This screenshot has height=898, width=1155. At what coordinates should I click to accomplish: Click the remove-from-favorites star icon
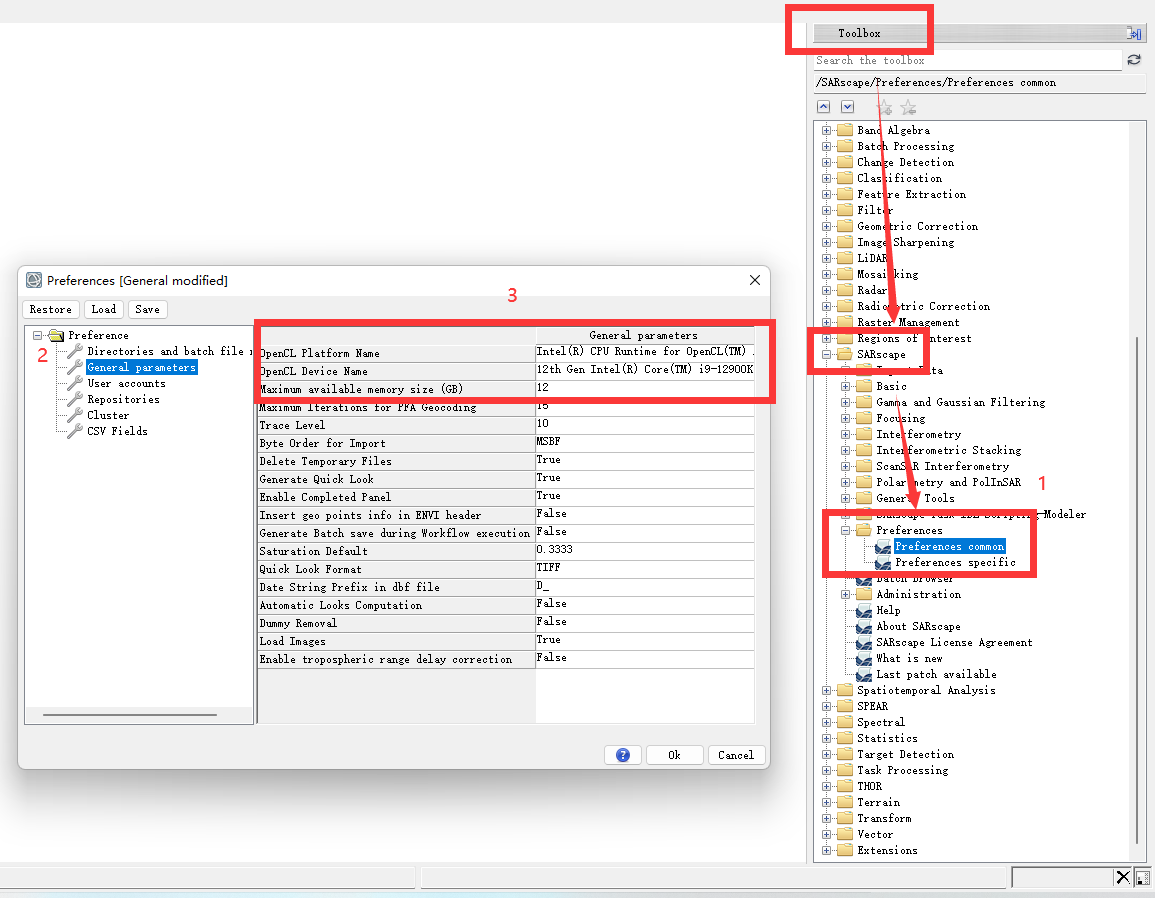point(909,108)
